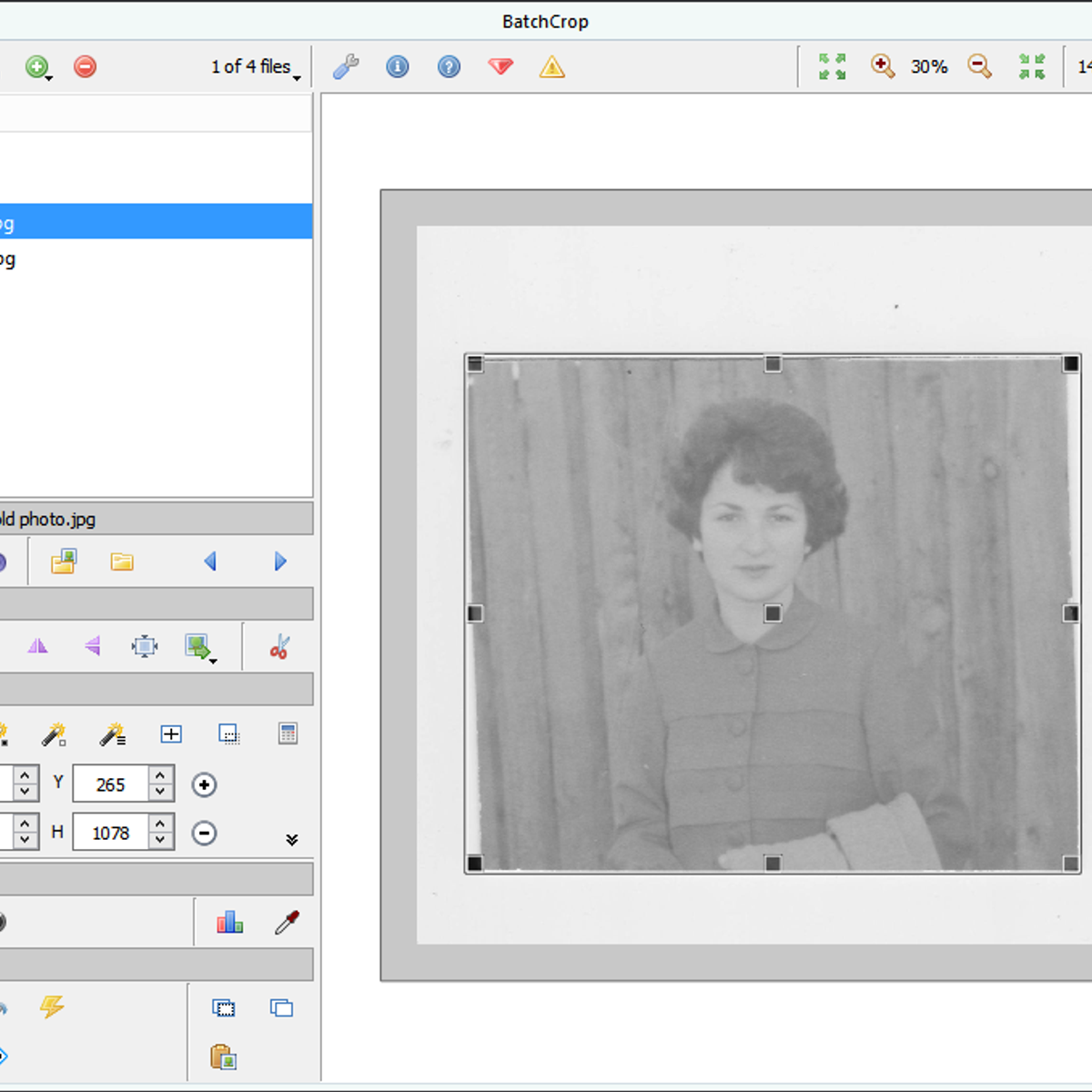Select the eyedropper color picker
The height and width of the screenshot is (1092, 1092).
(287, 923)
